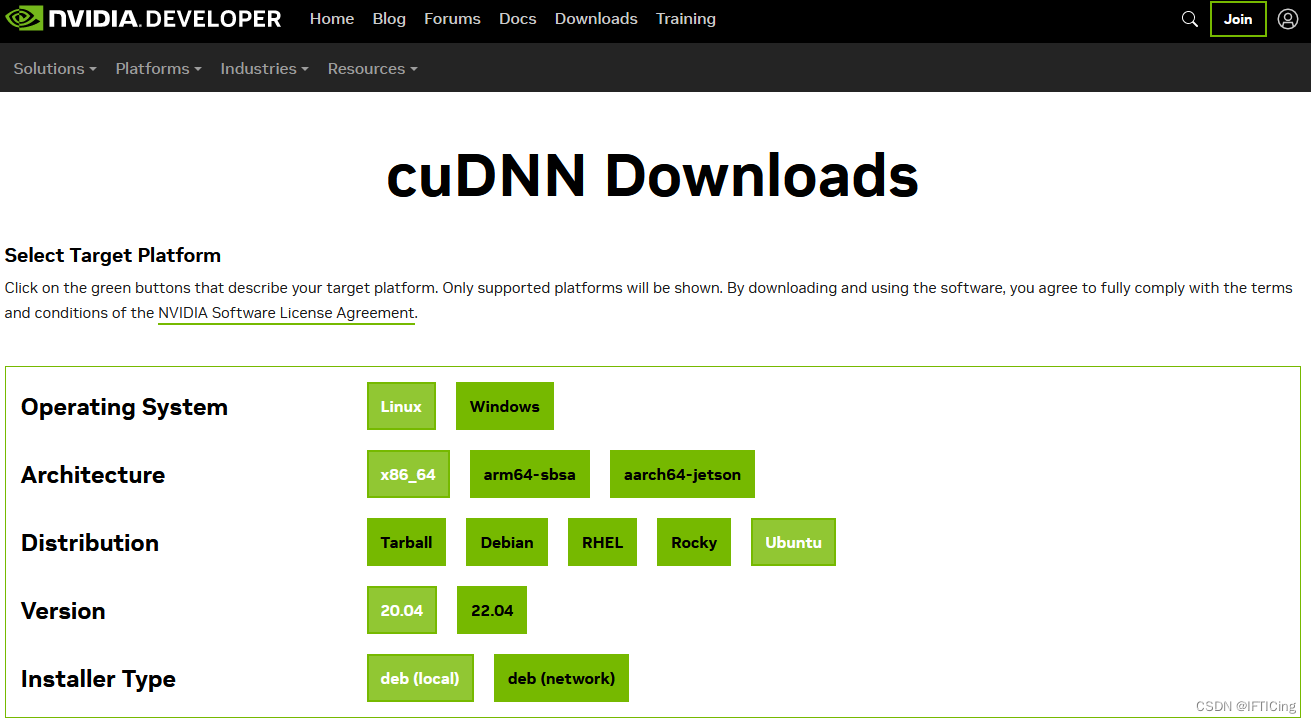Go to the Forums menu item
Viewport: 1311px width, 723px height.
pos(452,18)
